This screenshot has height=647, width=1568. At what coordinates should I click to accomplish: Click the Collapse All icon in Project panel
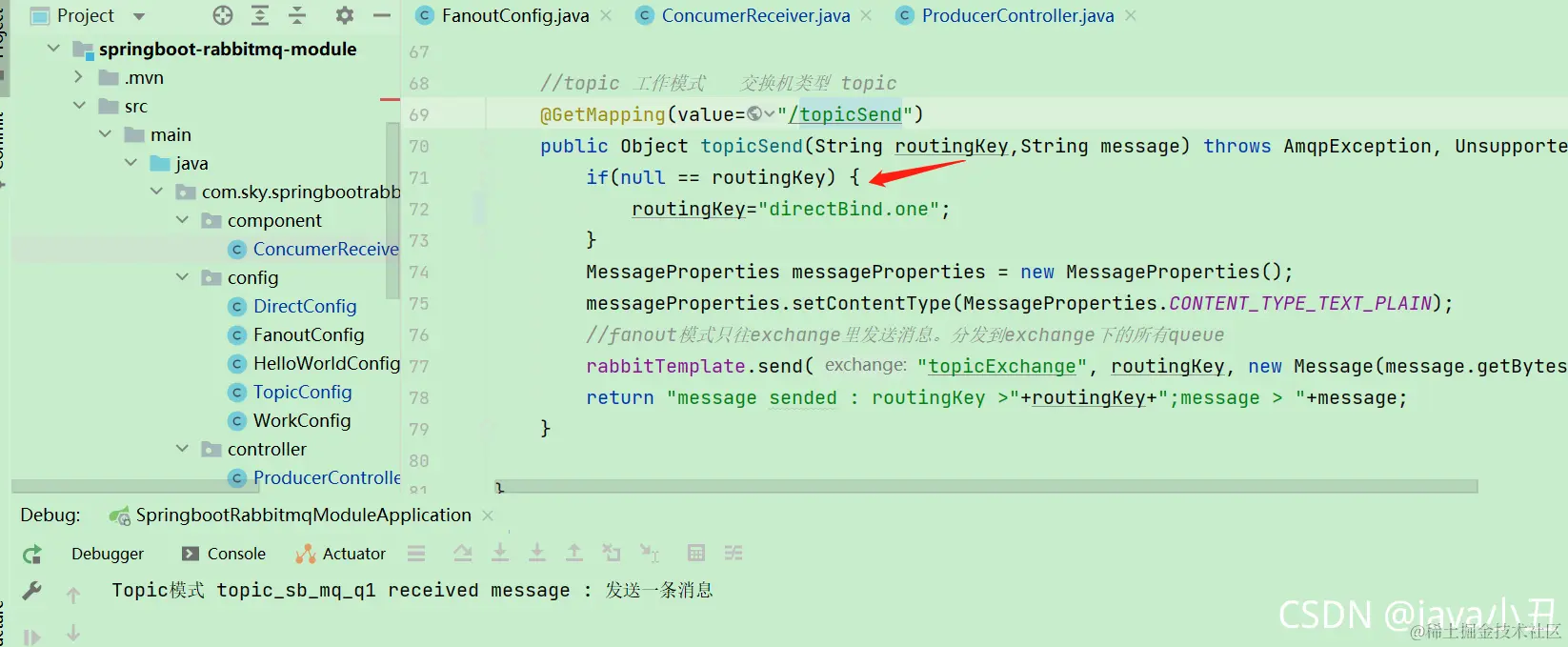point(297,15)
